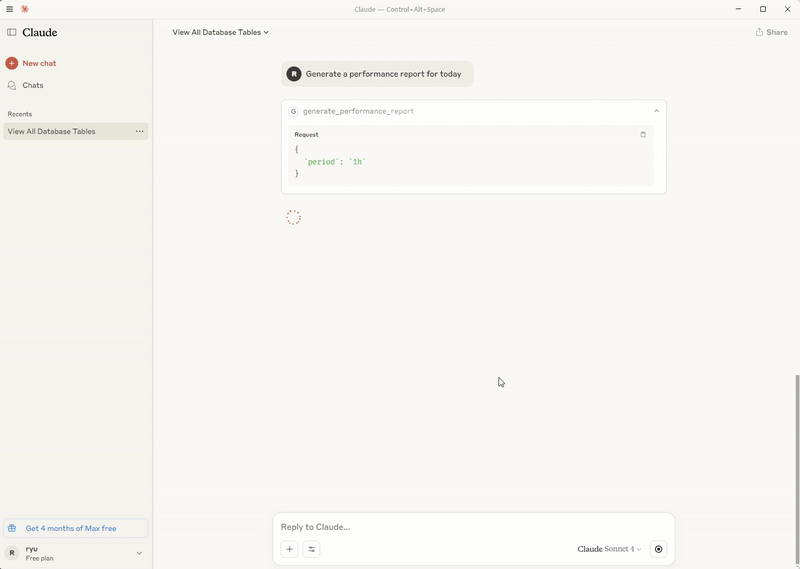Maximize the Claude window
This screenshot has width=800, height=569.
[763, 9]
